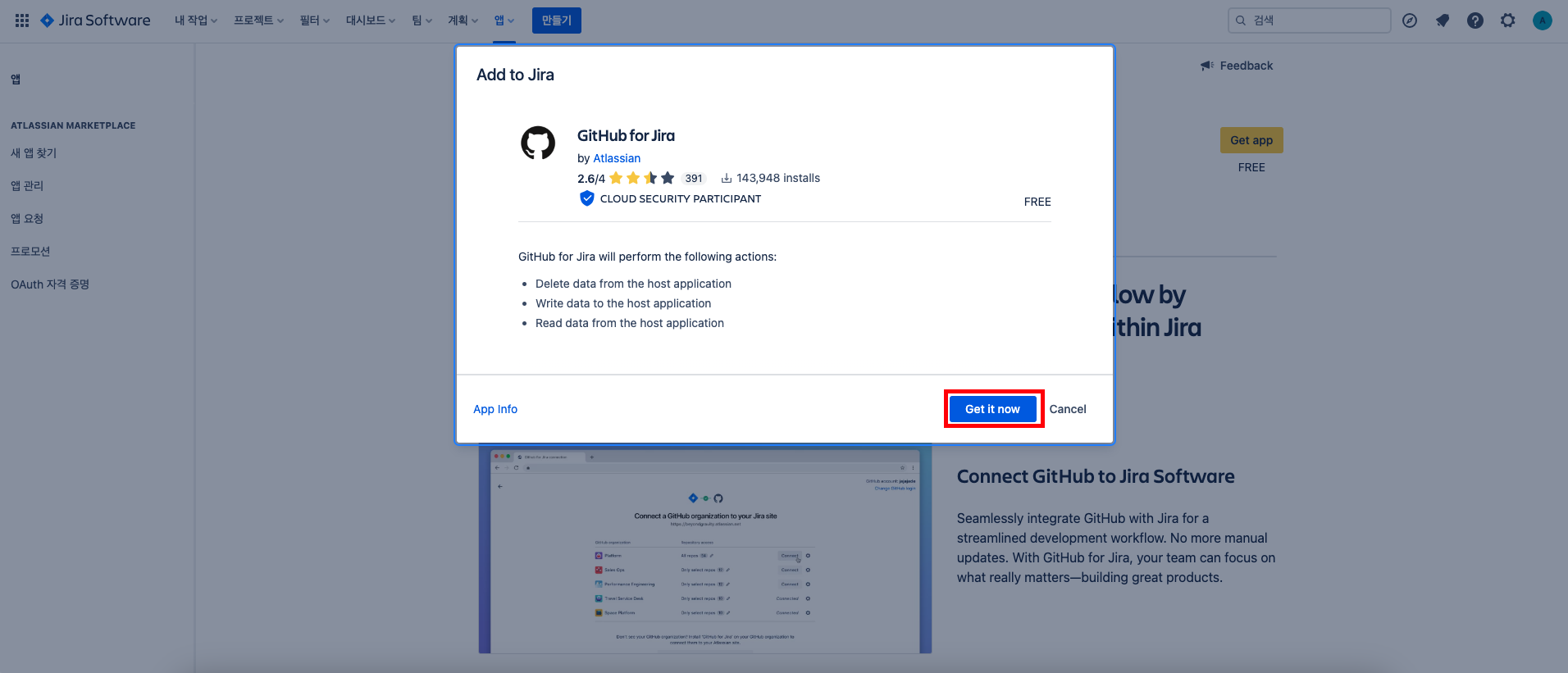Viewport: 1568px width, 673px height.
Task: Click the Feedback megaphone icon
Action: tap(1207, 66)
